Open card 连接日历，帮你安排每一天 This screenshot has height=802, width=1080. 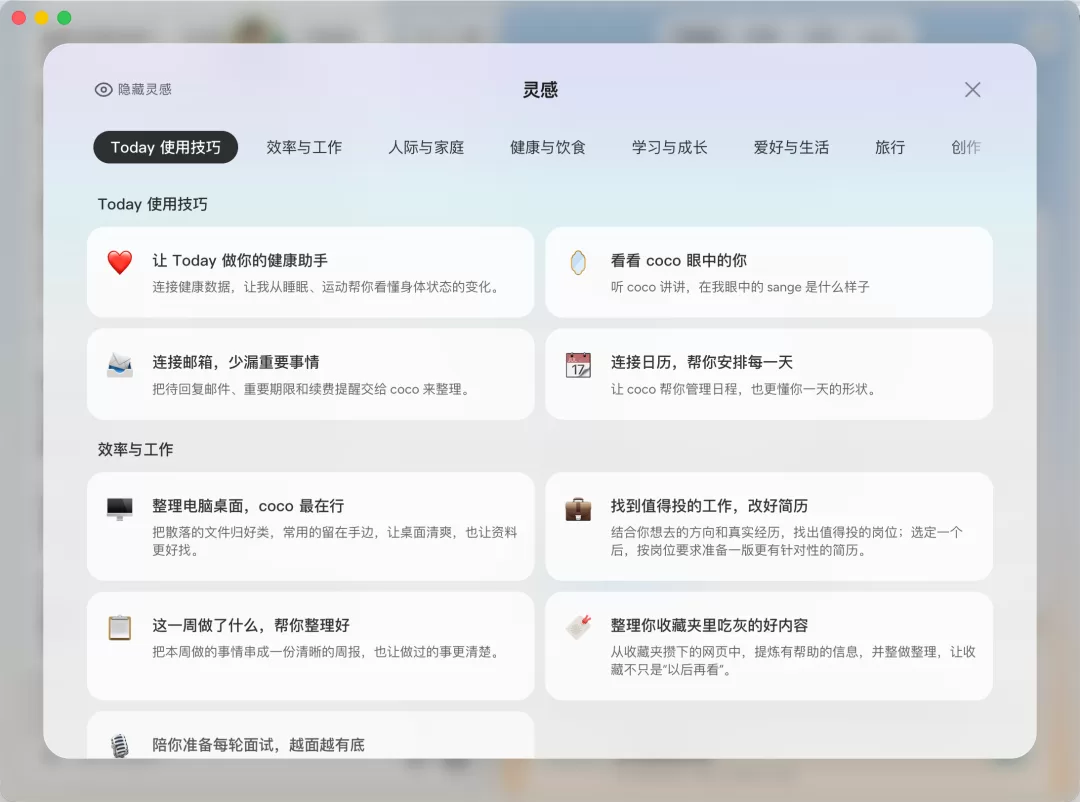[x=769, y=374]
